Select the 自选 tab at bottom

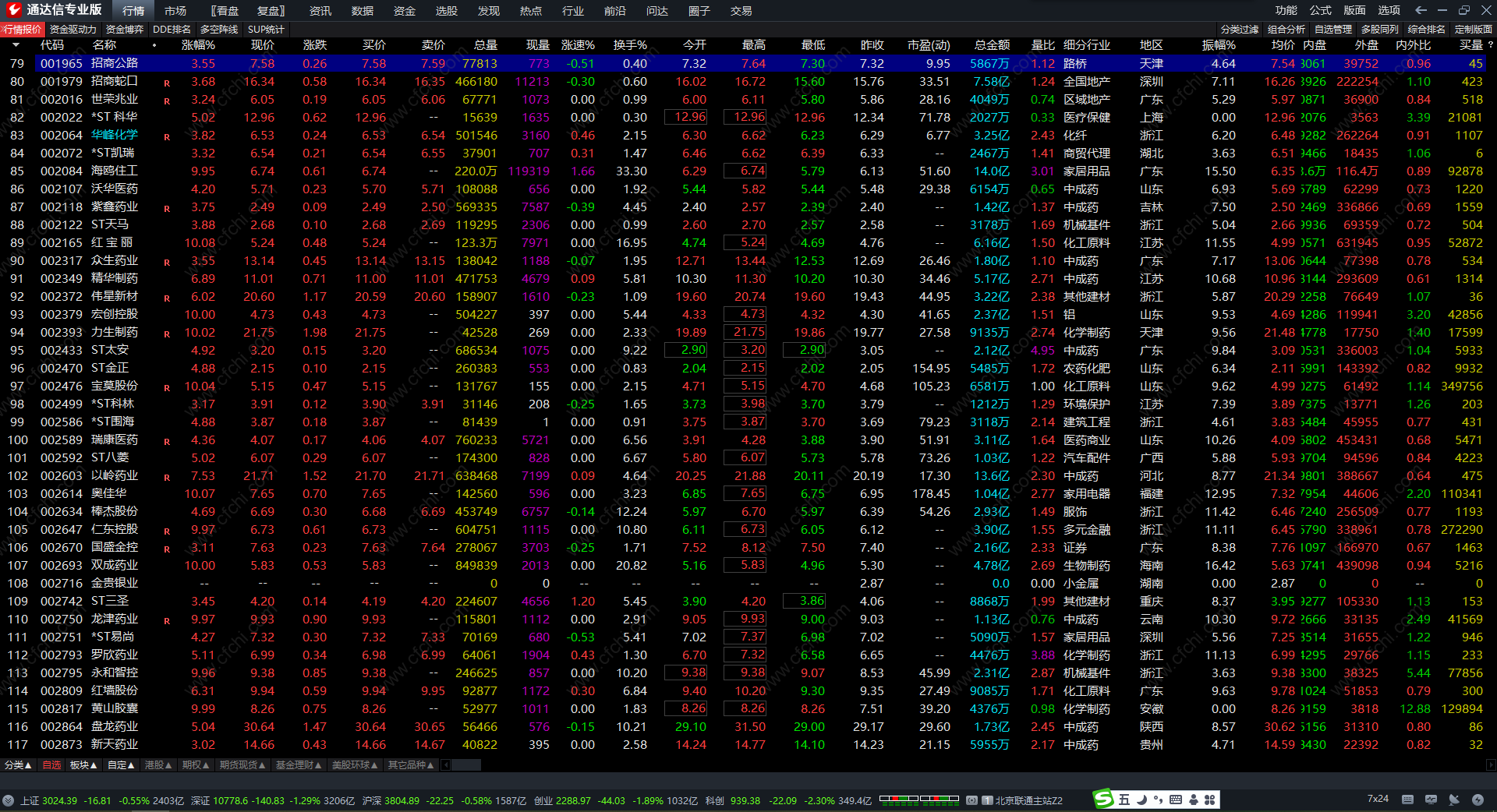click(x=51, y=765)
